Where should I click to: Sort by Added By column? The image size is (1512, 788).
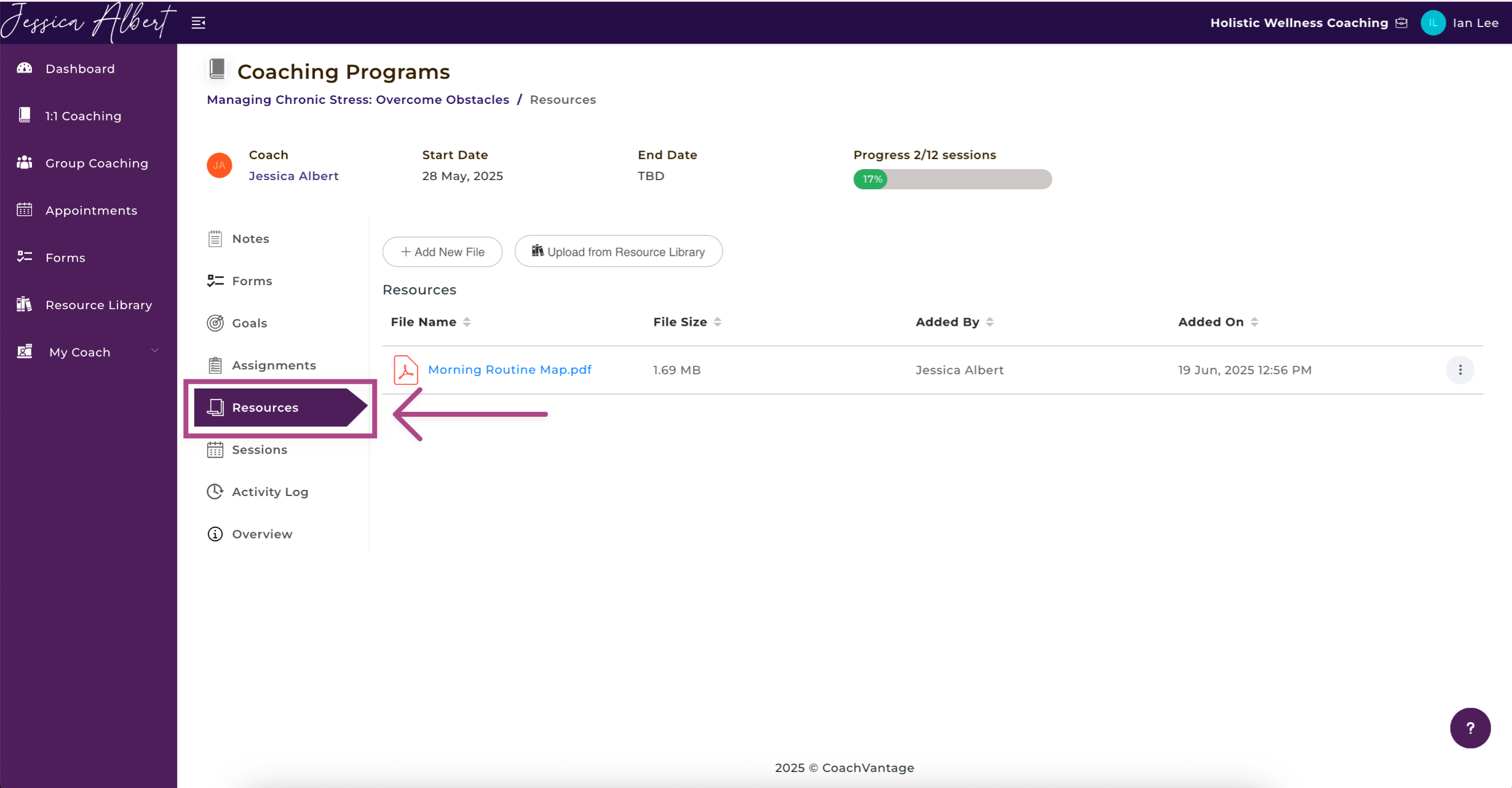[x=989, y=322]
